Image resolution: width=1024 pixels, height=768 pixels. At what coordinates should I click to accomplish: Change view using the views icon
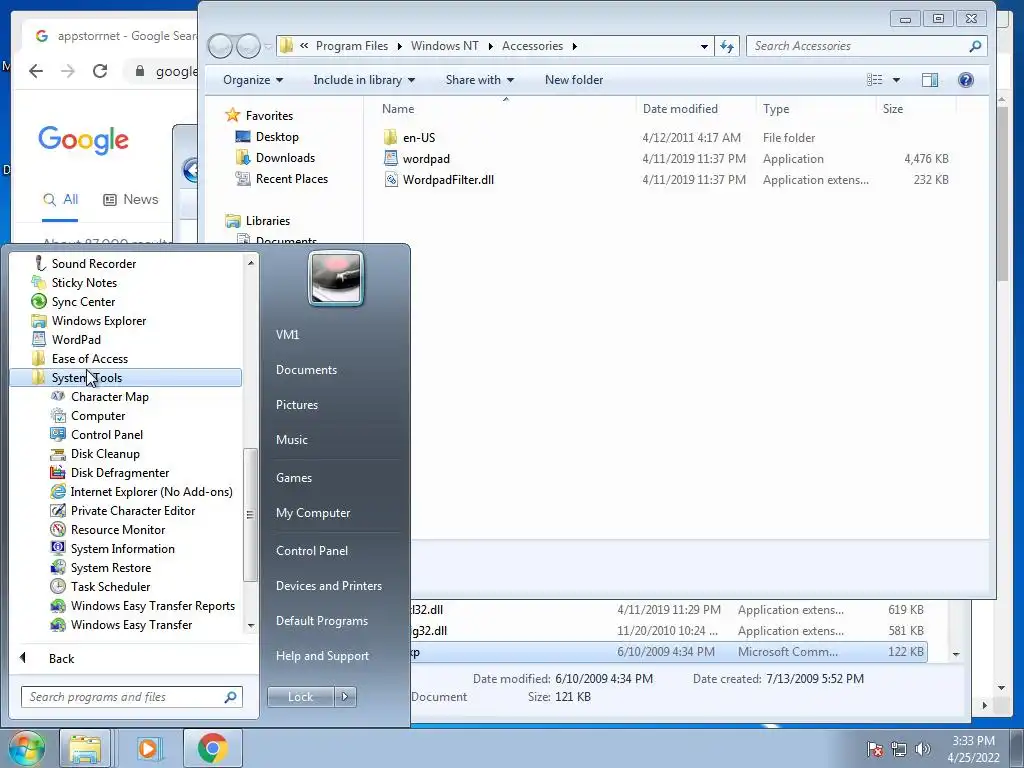(x=874, y=80)
